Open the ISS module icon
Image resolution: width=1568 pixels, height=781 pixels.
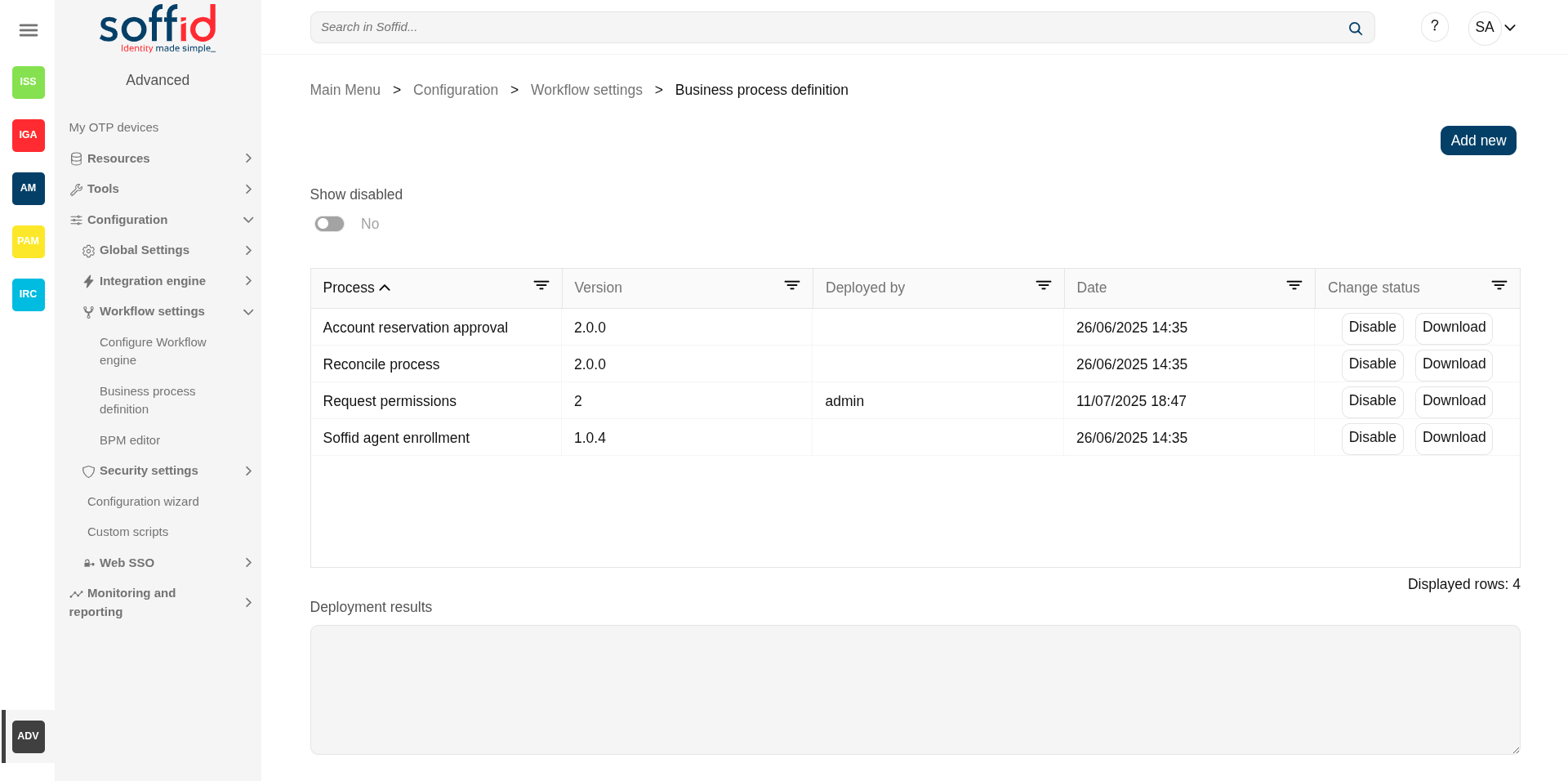[x=29, y=83]
